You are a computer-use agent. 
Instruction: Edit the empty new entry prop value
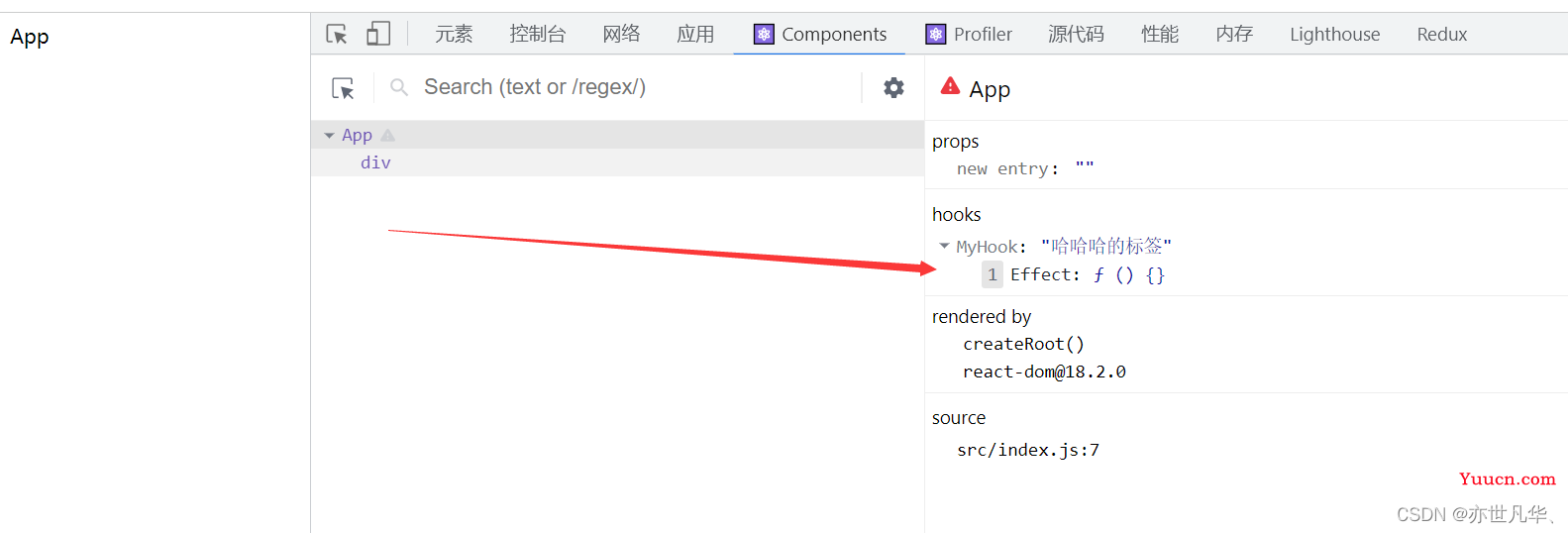[1085, 168]
